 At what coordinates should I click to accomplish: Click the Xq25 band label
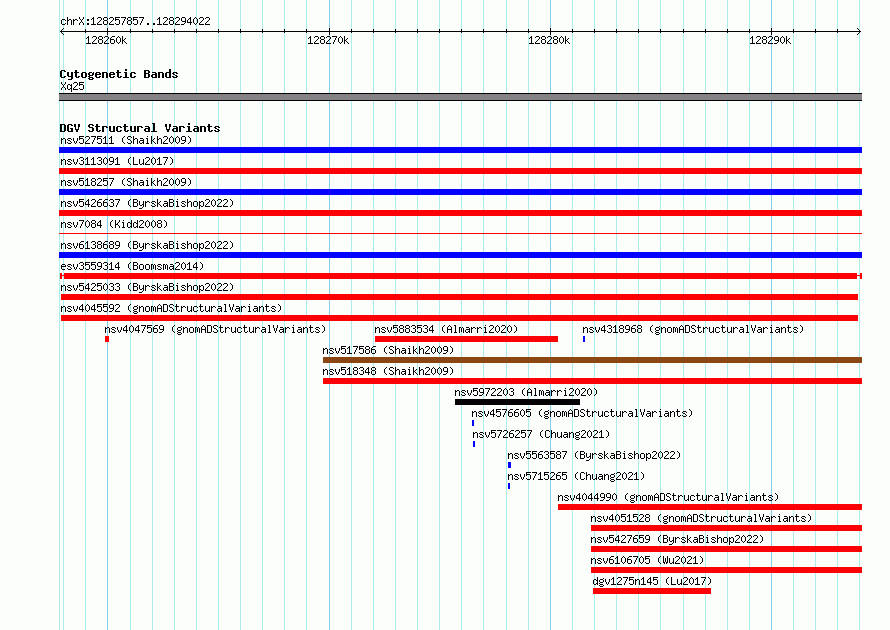coord(72,86)
